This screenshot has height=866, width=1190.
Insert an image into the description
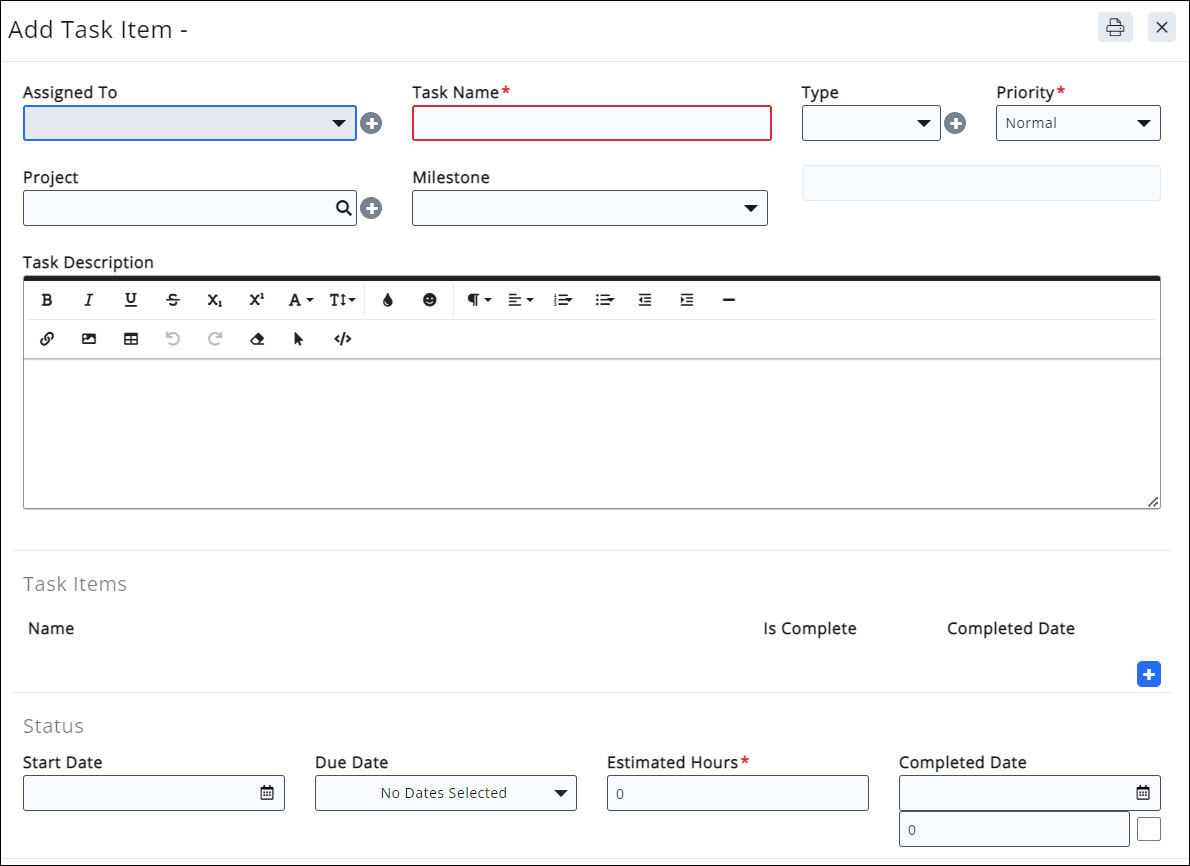89,339
